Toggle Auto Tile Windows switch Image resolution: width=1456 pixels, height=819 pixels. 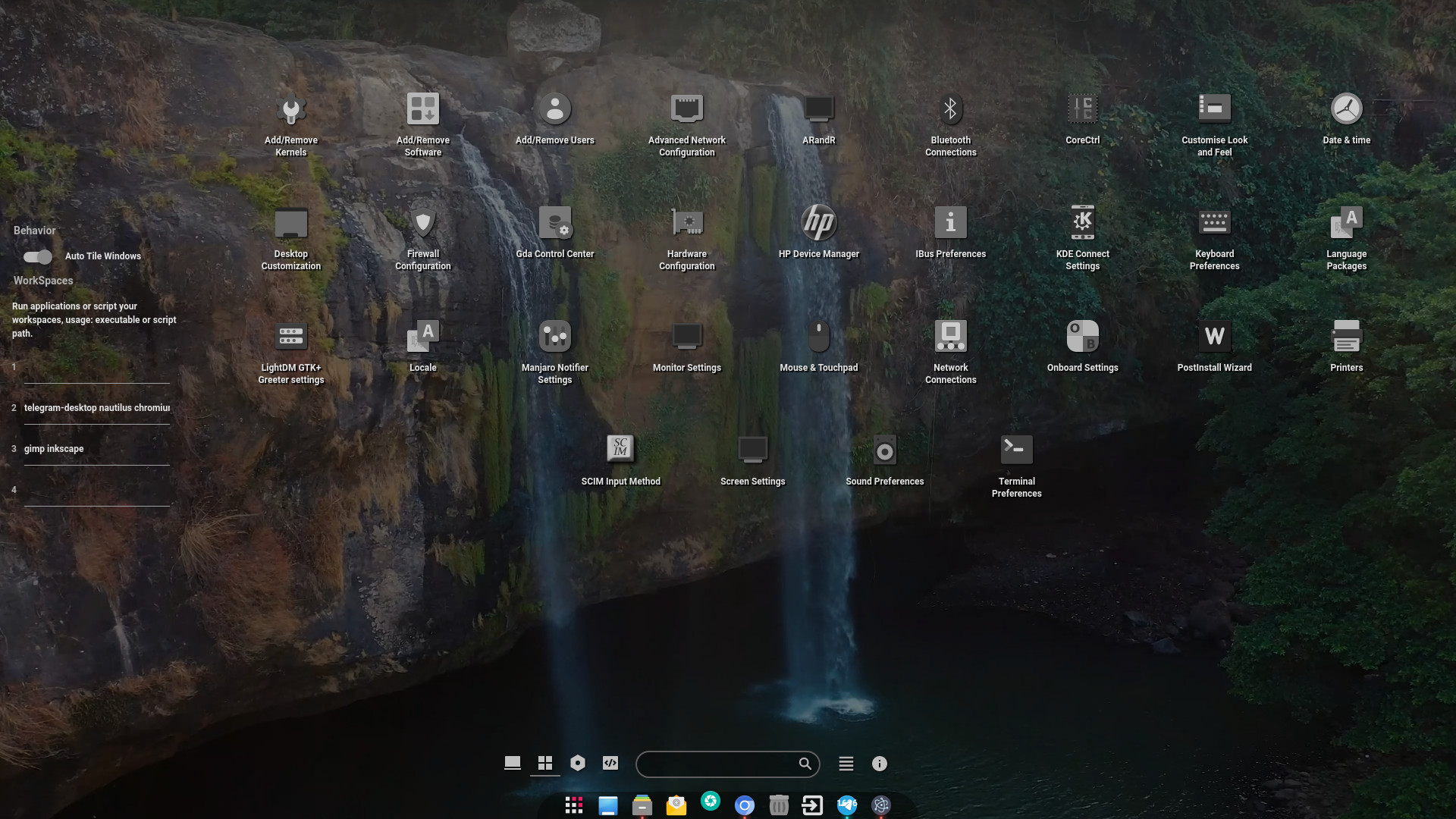[x=37, y=257]
